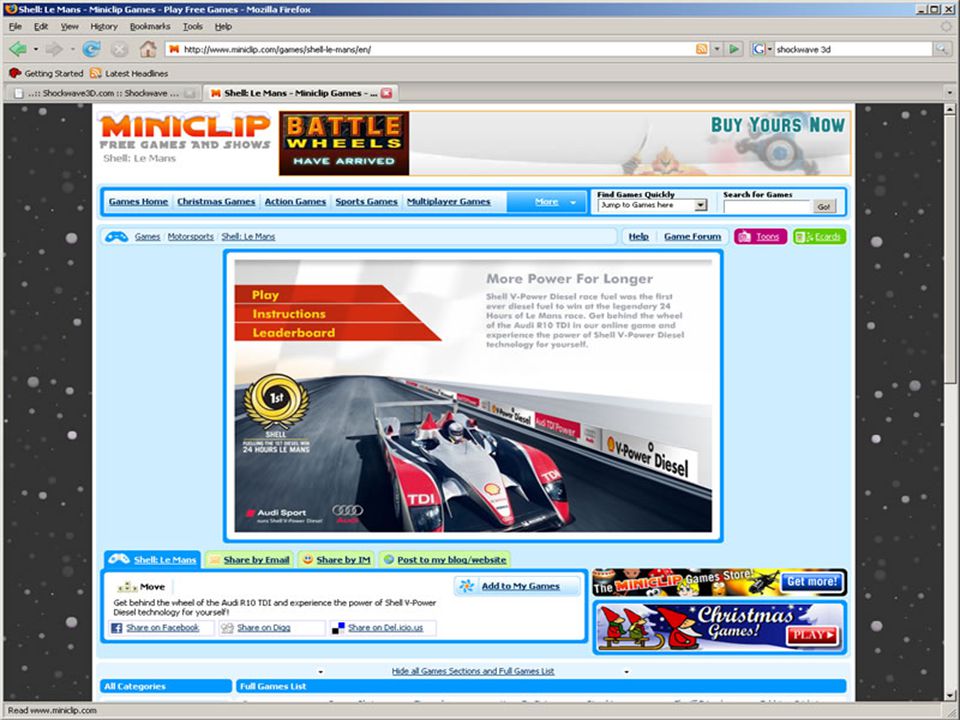
Task: Click the Games breadcrumb link
Action: coord(147,236)
